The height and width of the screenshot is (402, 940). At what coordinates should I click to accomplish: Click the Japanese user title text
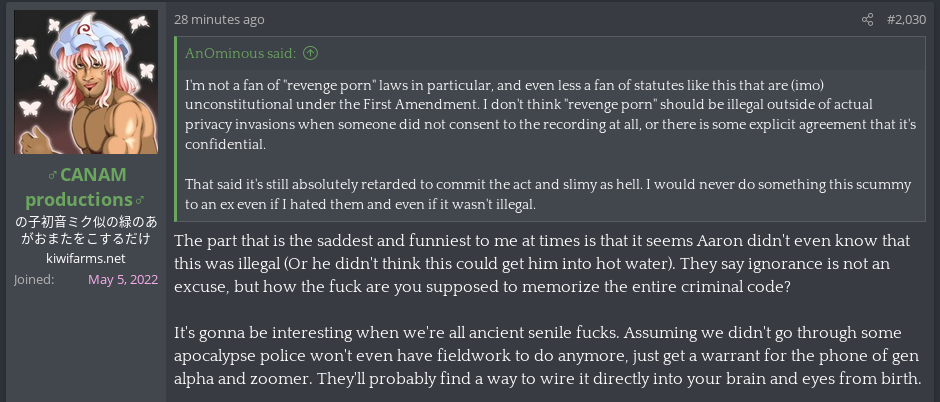[x=86, y=230]
